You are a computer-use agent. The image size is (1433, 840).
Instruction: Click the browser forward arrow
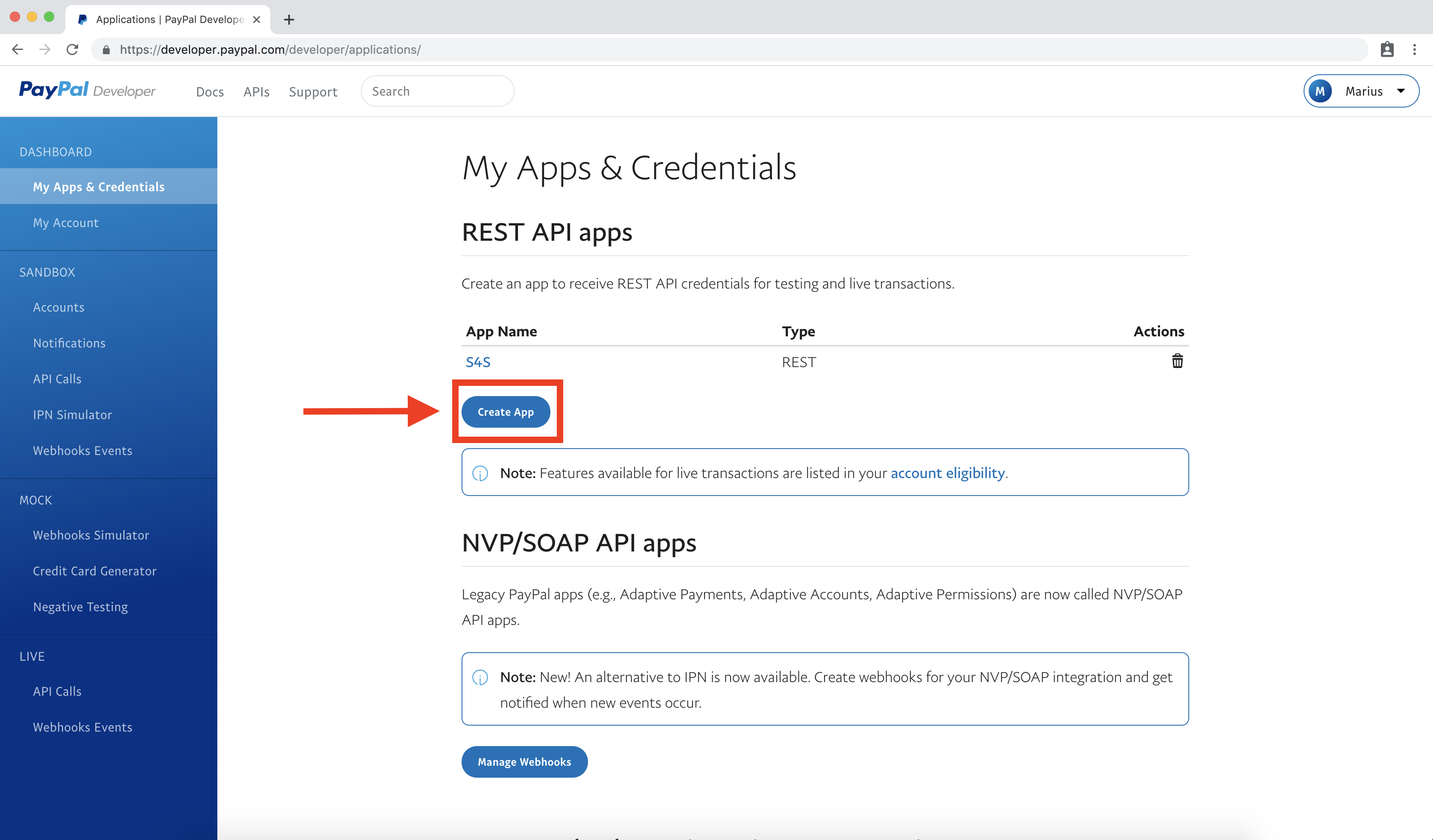(45, 50)
